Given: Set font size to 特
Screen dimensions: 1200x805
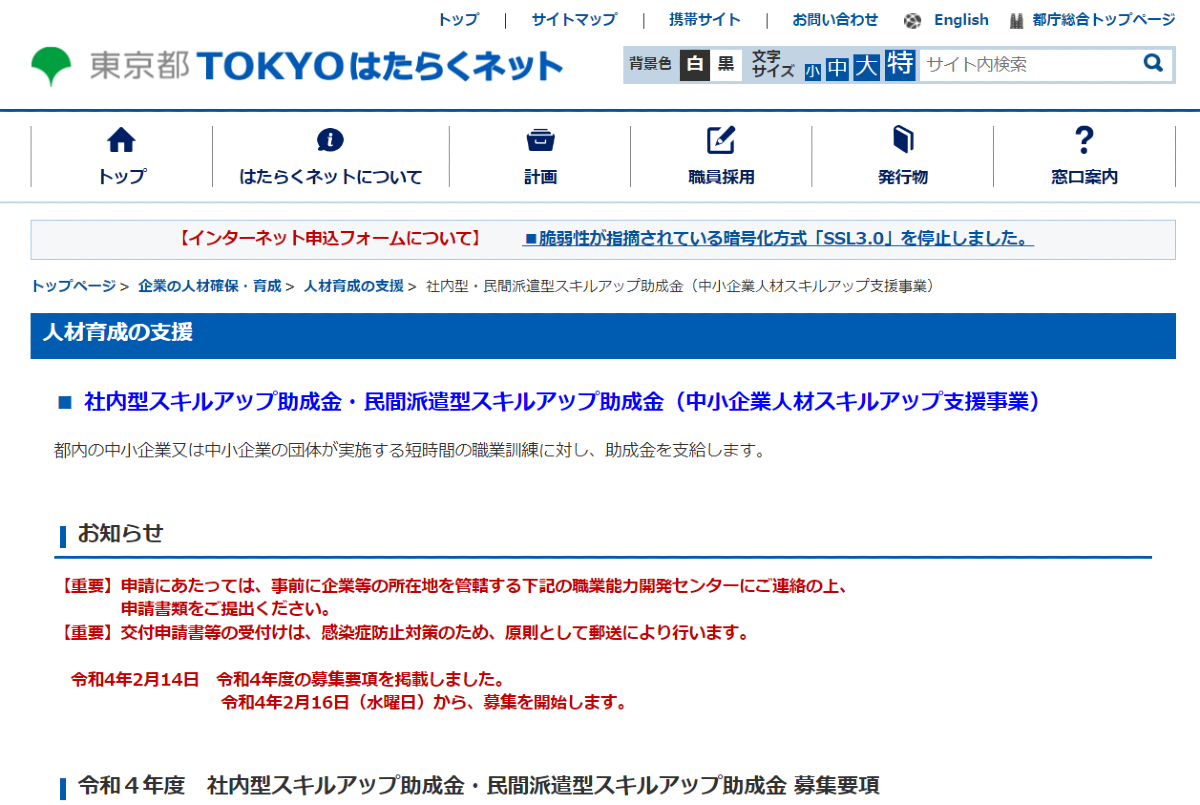Looking at the screenshot, I should pos(899,63).
